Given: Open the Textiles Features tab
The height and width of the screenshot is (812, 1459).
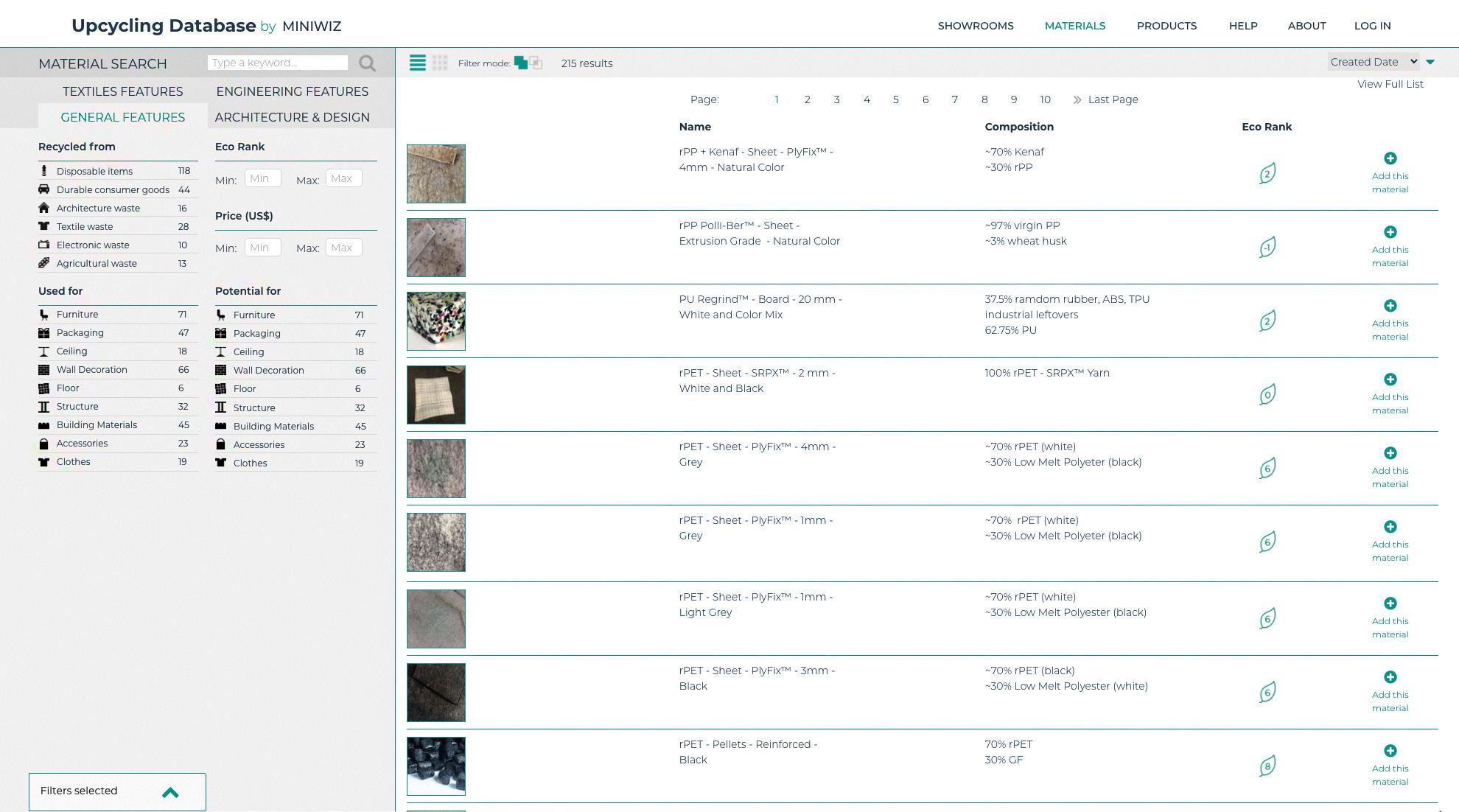Looking at the screenshot, I should [122, 91].
